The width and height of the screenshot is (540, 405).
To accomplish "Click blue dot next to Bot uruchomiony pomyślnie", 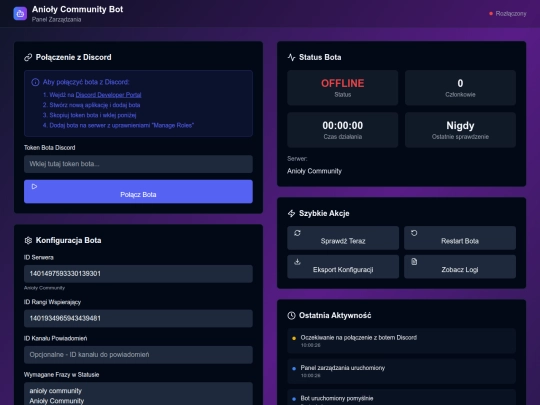I will click(294, 399).
